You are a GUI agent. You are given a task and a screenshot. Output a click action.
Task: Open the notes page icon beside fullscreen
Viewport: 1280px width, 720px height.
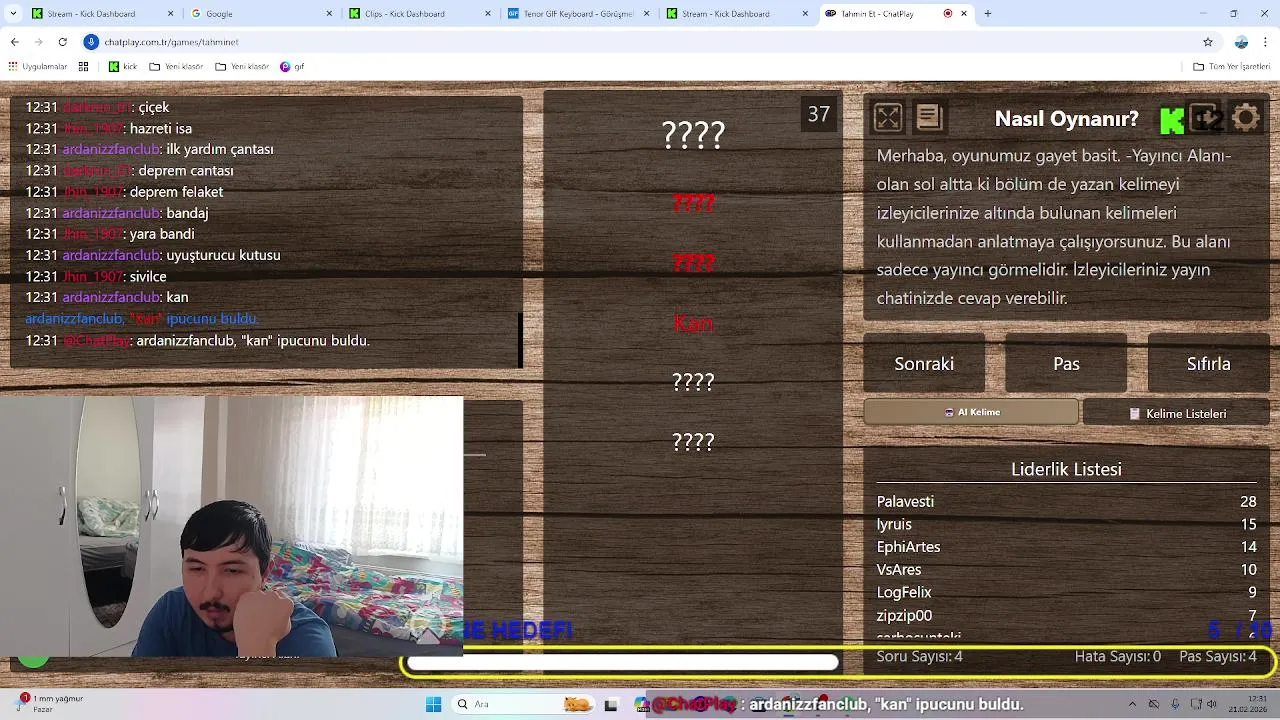point(929,118)
